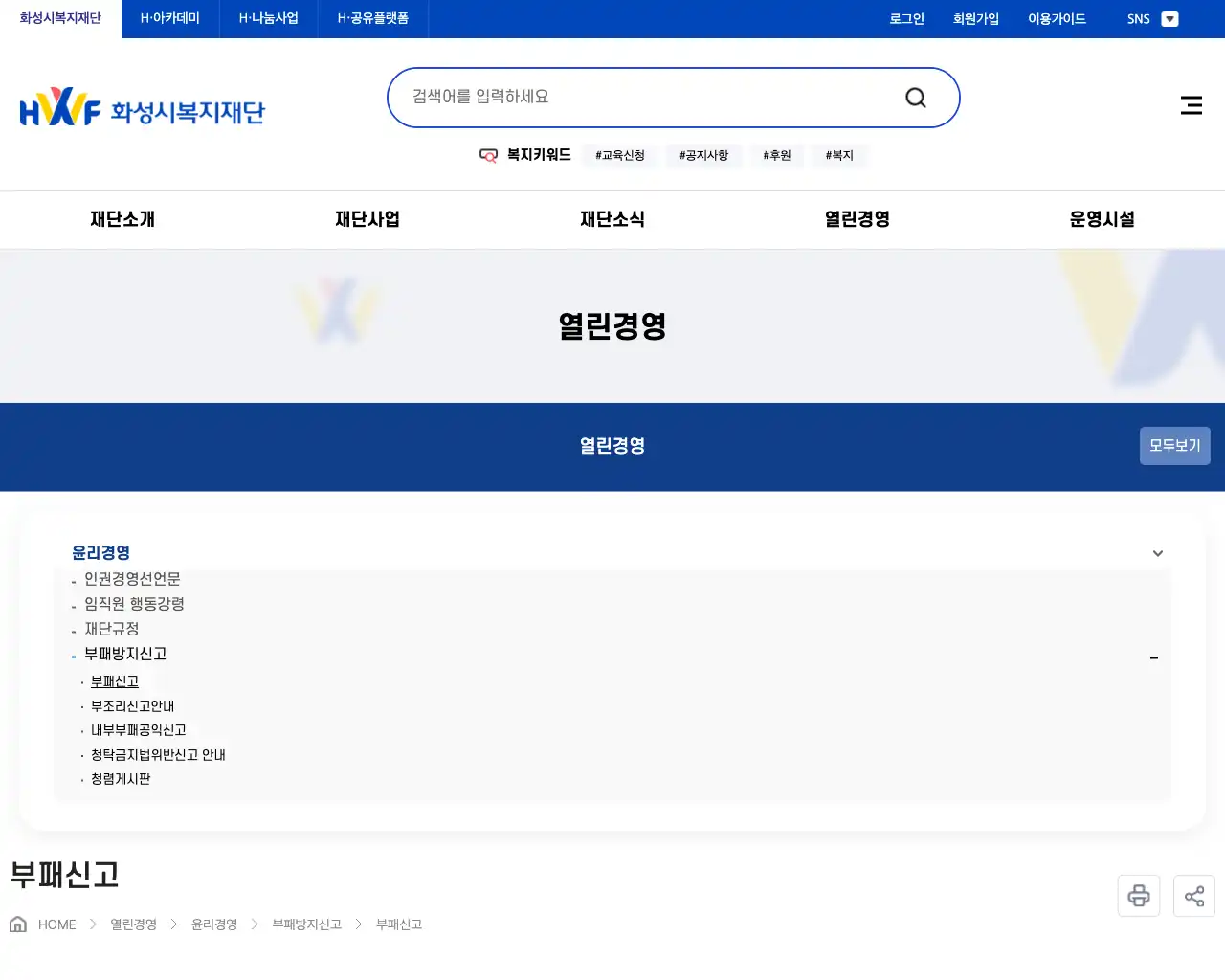Click the 복지키워드 speech-bubble icon
Screen dimensions: 1225x980
pos(488,155)
